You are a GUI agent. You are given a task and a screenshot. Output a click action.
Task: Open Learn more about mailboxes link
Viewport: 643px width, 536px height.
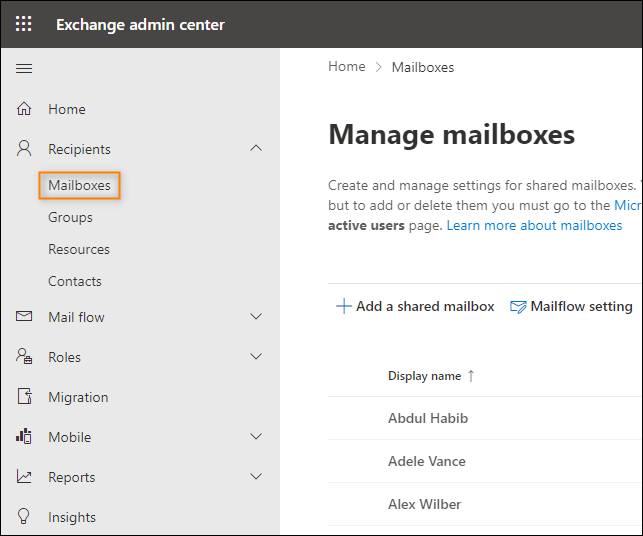pos(534,226)
